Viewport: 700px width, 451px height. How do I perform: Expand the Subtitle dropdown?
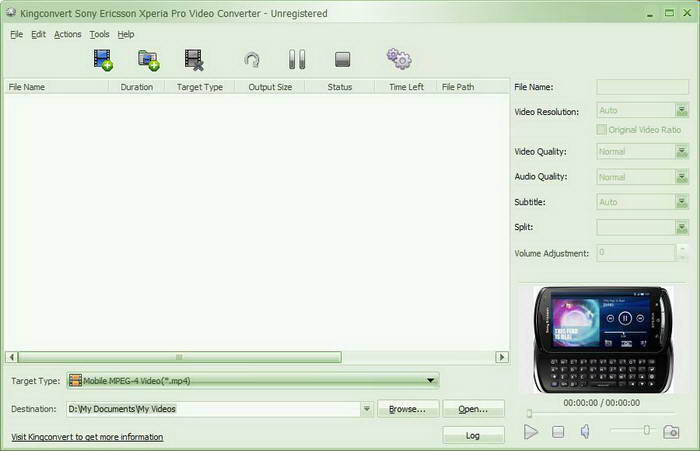(x=682, y=202)
